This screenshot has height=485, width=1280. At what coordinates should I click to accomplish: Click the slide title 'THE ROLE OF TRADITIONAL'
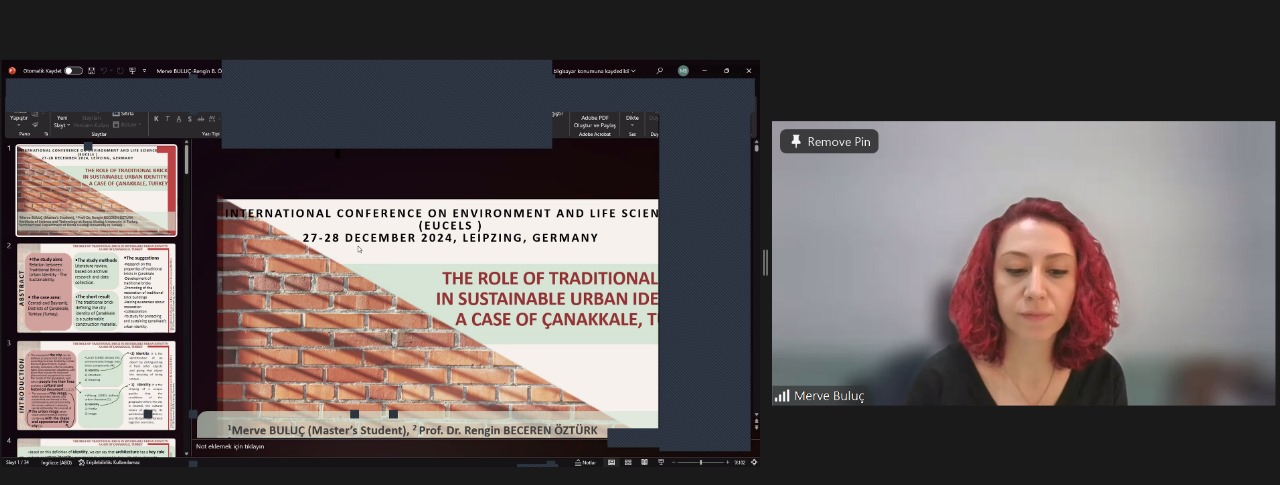point(549,278)
